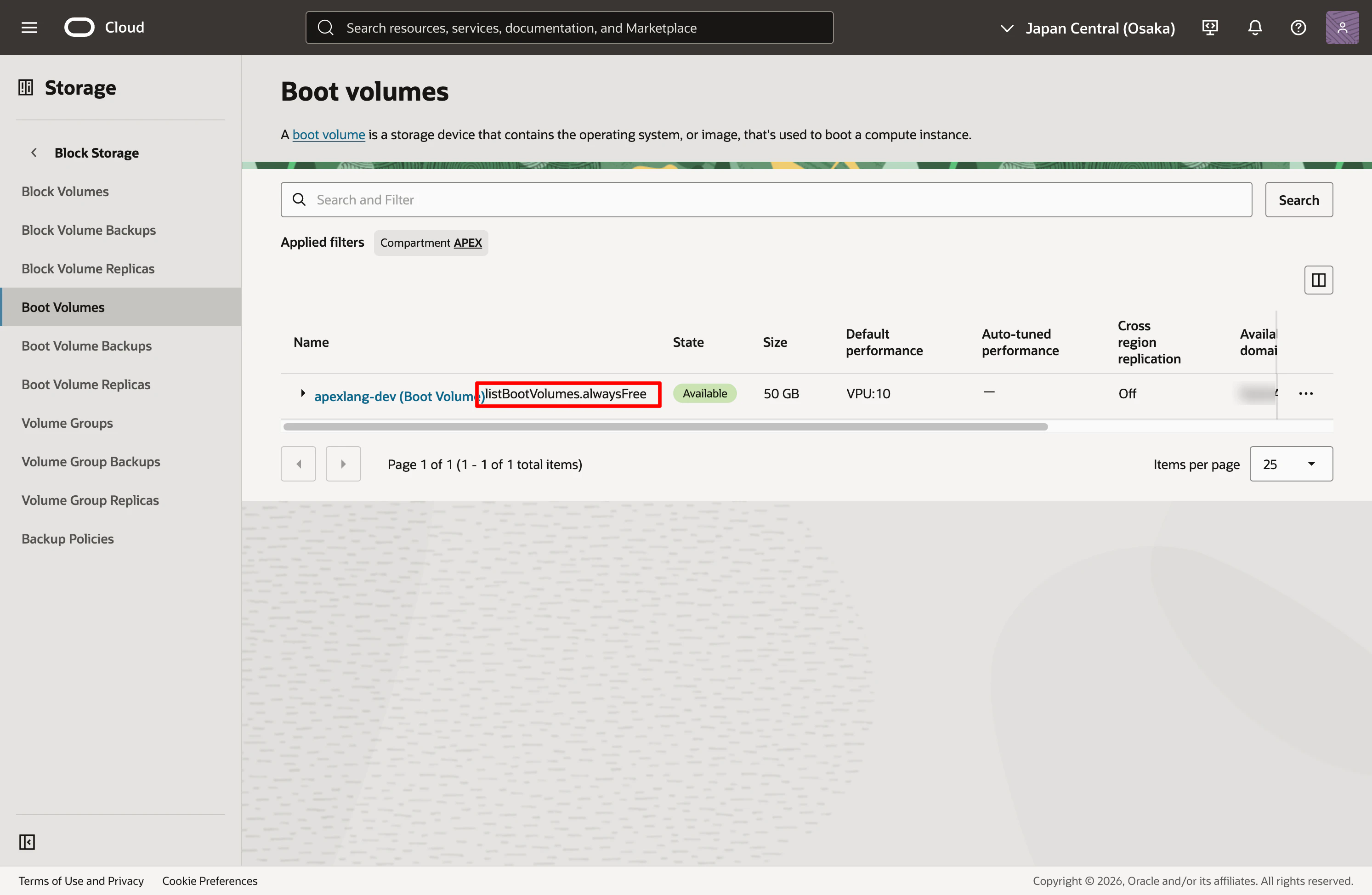Click the Cross region replication column header

pyautogui.click(x=1149, y=342)
